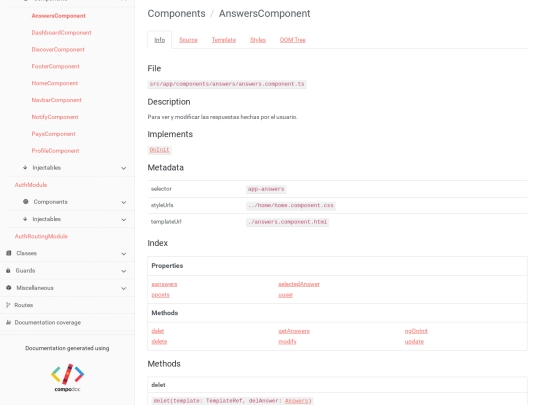Viewport: 540px width, 405px height.
Task: Click the Guards lock icon
Action: [x=8, y=270]
